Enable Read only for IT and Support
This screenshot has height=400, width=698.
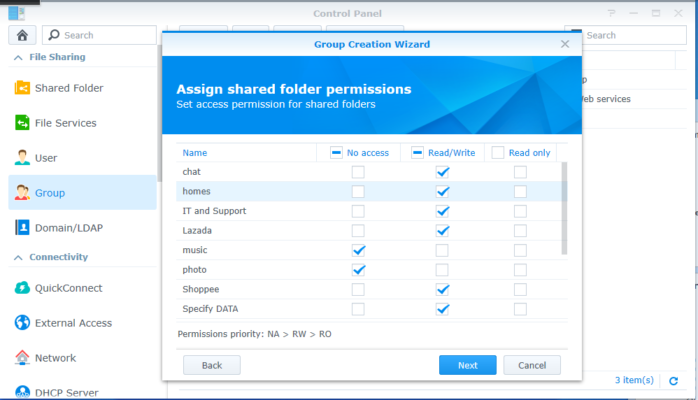(x=520, y=211)
